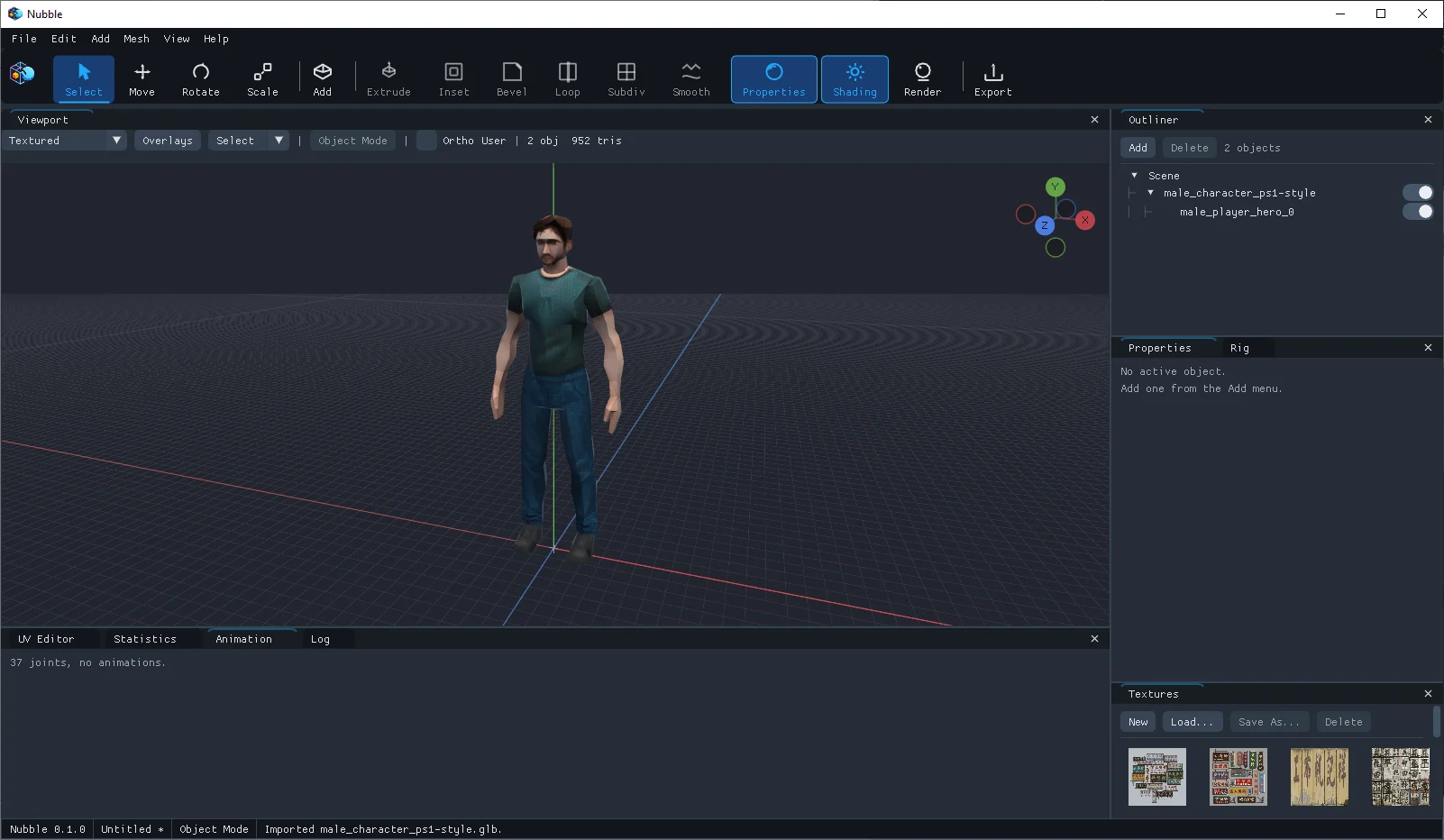
Task: Switch to the Scale tool
Action: pyautogui.click(x=262, y=79)
